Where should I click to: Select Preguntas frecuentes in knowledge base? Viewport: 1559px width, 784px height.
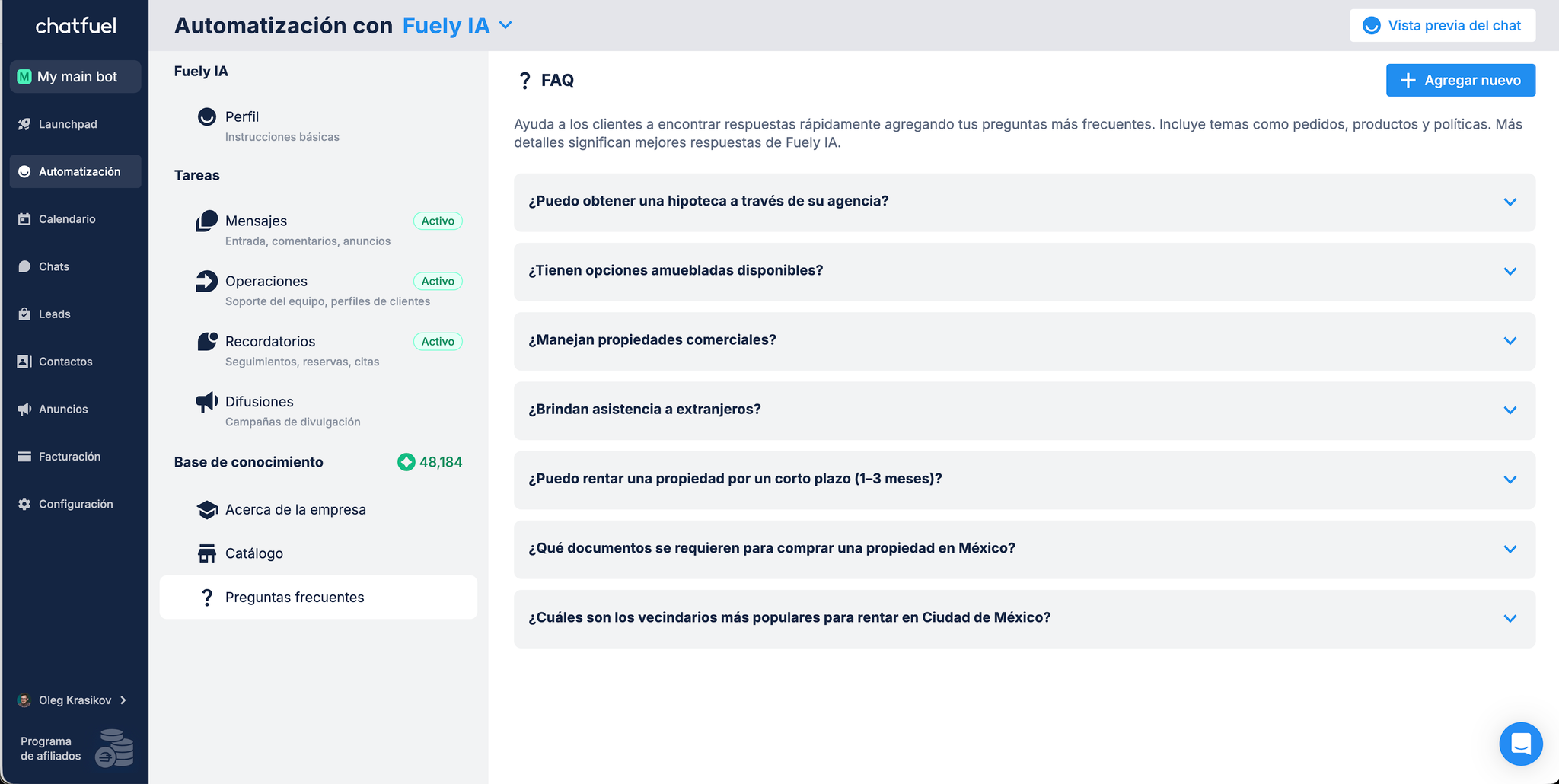(x=295, y=598)
